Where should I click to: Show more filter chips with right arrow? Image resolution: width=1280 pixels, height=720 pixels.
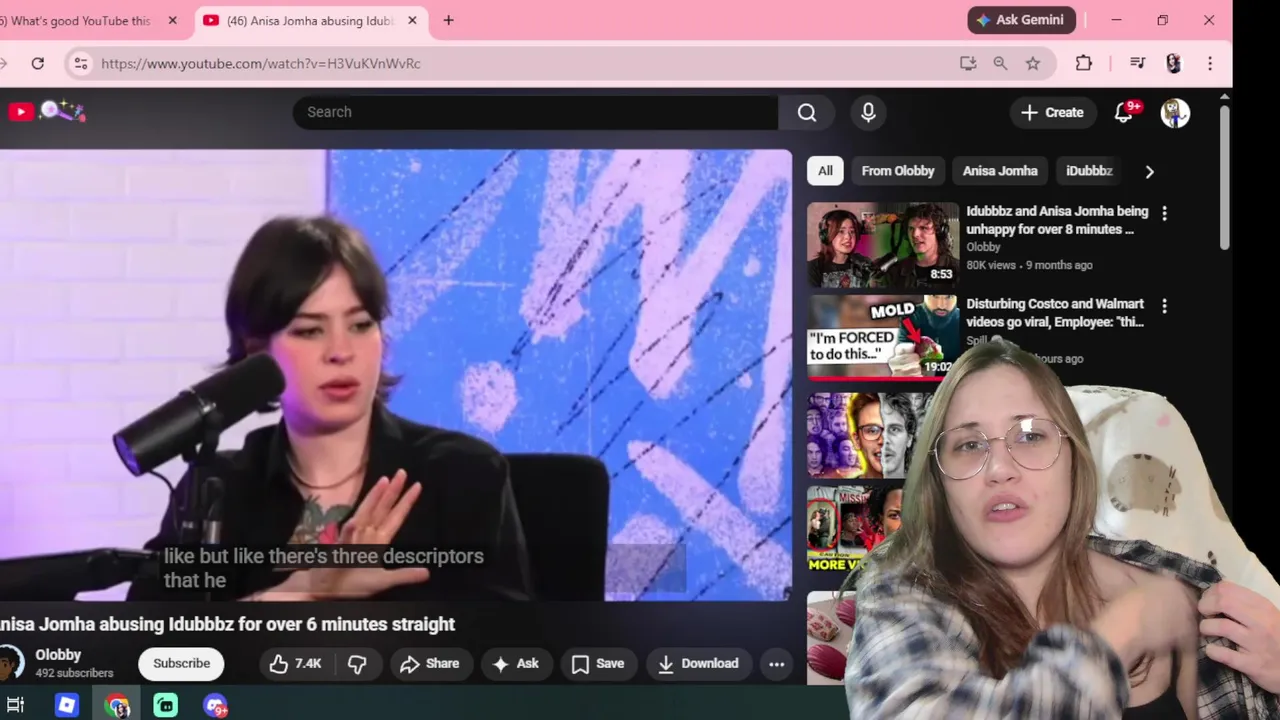[x=1149, y=172]
